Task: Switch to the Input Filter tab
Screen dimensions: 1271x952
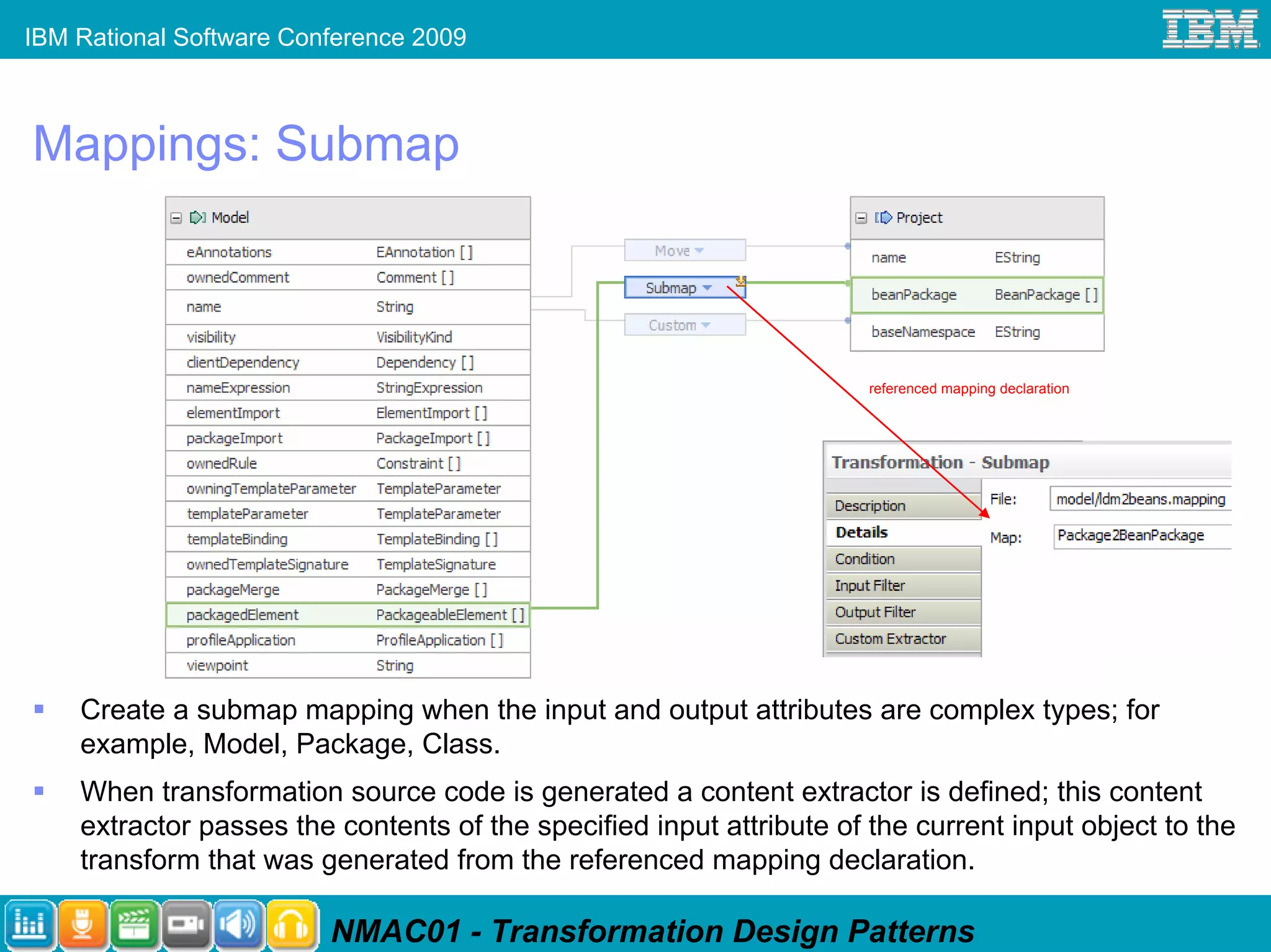Action: [904, 586]
